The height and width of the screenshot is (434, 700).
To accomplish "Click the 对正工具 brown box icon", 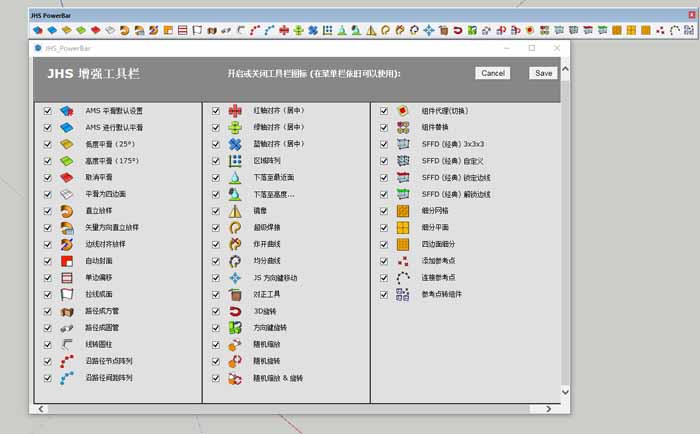I will 235,295.
